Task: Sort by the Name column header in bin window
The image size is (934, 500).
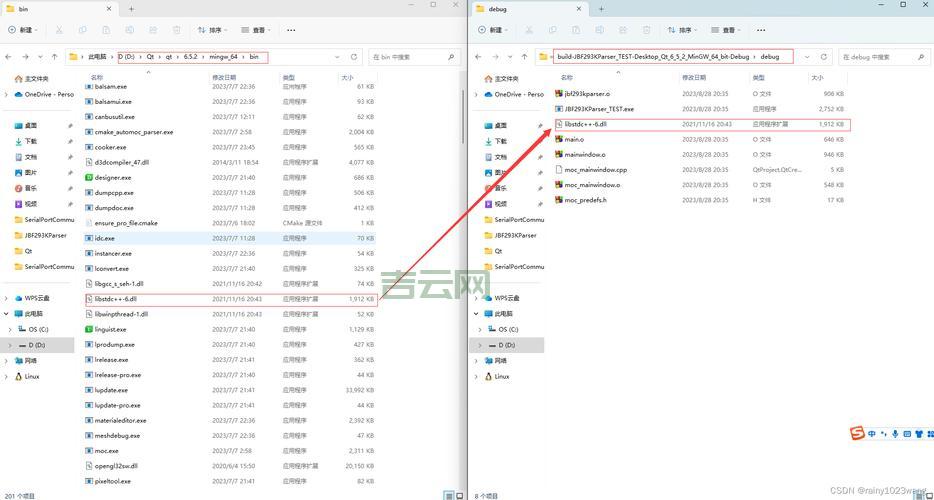Action: (97, 77)
